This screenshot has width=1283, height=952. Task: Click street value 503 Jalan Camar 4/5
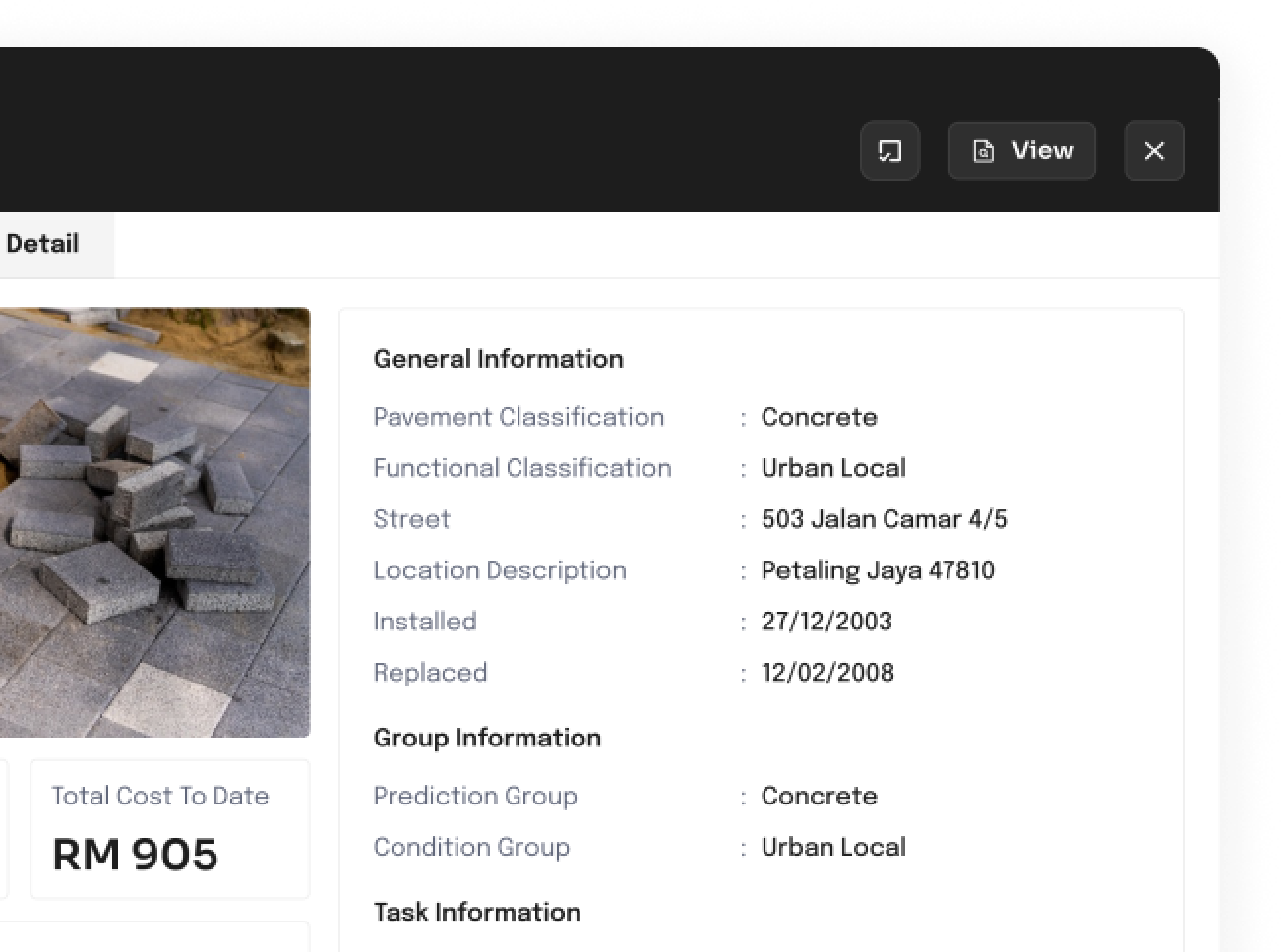point(884,519)
